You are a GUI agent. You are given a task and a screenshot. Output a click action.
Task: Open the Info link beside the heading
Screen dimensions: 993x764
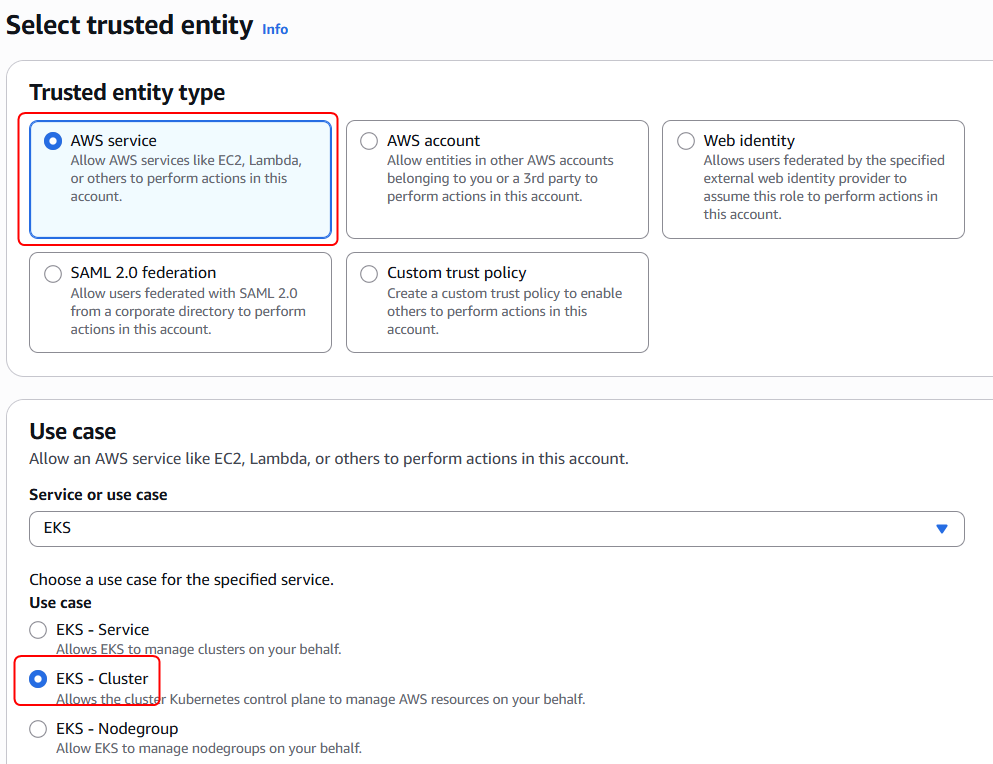click(275, 29)
